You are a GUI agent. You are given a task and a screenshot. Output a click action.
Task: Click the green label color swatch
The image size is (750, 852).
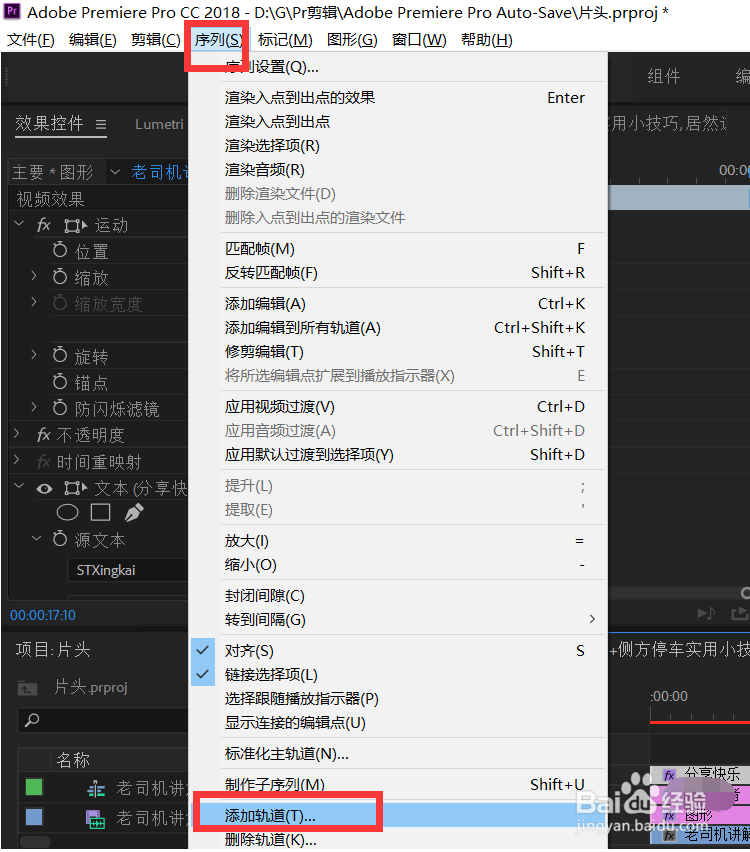34,787
